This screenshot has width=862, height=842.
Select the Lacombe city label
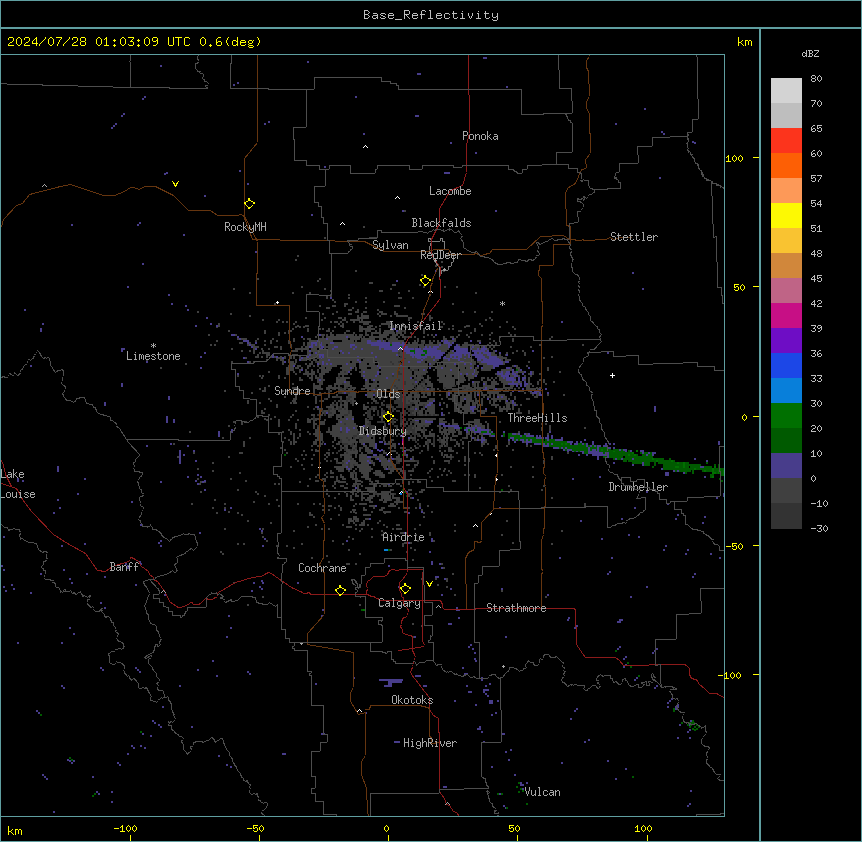[x=450, y=191]
